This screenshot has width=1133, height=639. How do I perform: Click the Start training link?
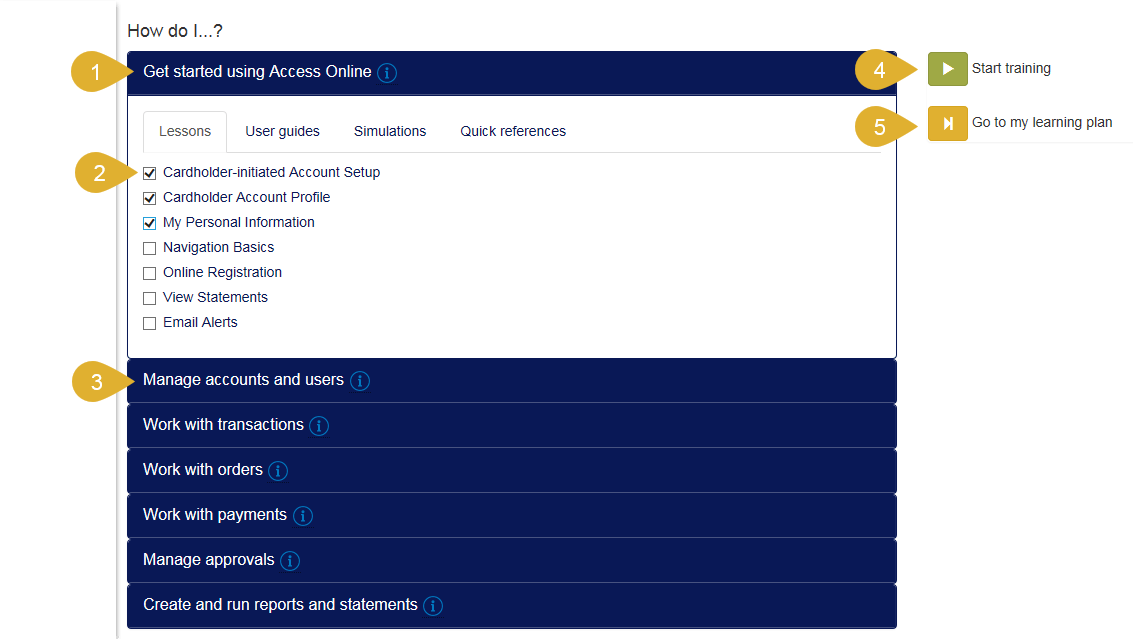click(1012, 68)
